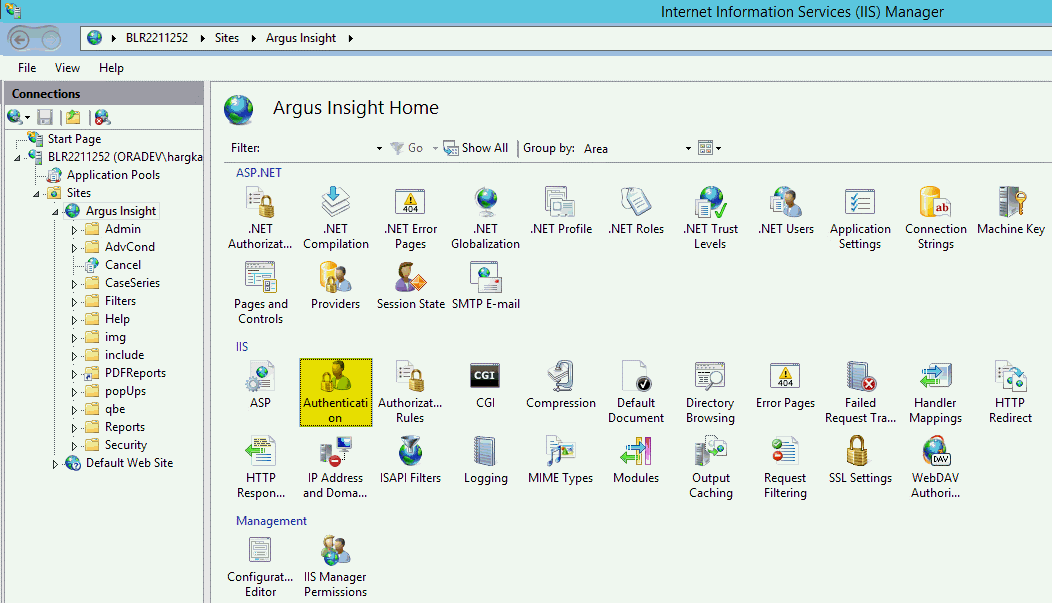Click Sites in the breadcrumb path
This screenshot has height=603, width=1052.
pyautogui.click(x=227, y=38)
